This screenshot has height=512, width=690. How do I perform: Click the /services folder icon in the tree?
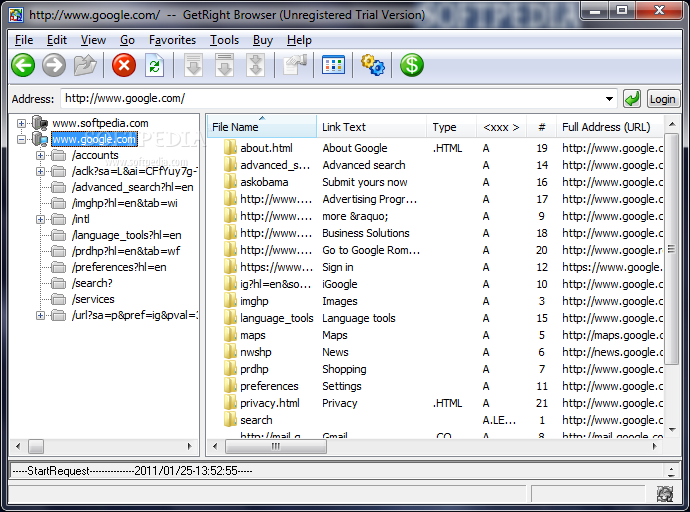coord(58,299)
